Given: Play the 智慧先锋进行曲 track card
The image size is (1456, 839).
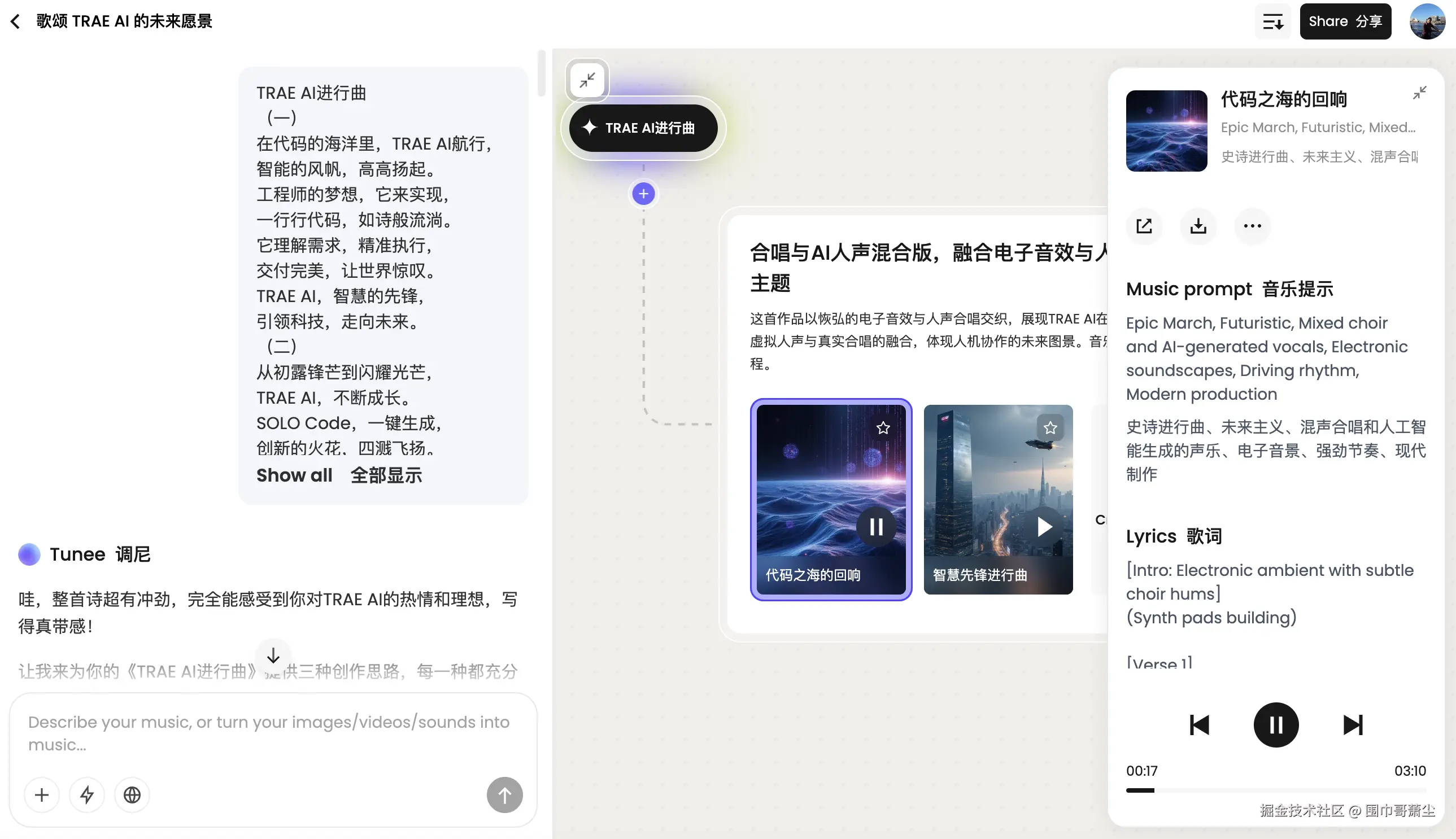Looking at the screenshot, I should coord(1044,527).
